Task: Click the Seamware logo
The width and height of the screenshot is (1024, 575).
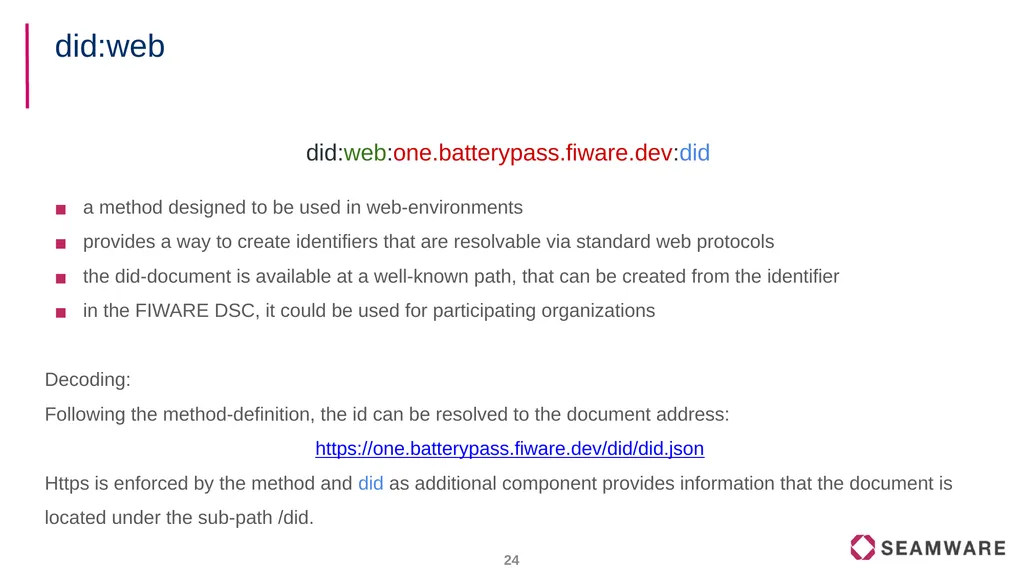Action: (x=927, y=548)
